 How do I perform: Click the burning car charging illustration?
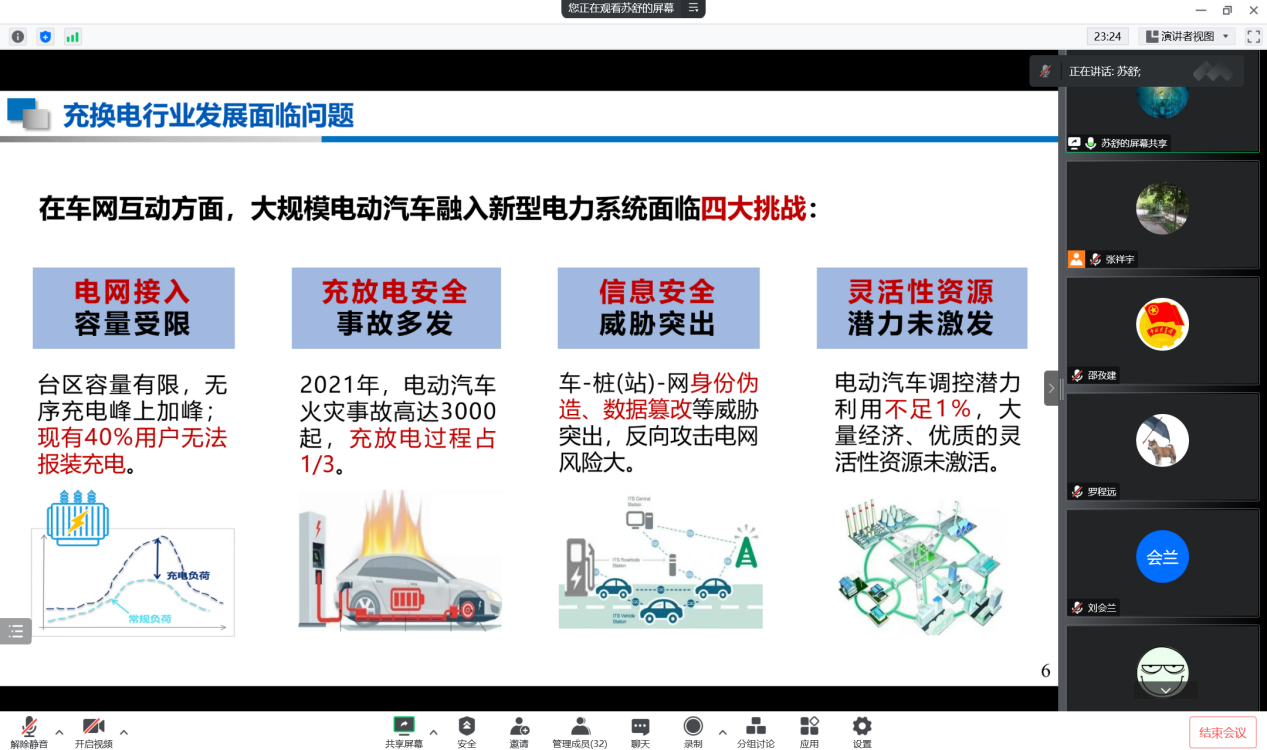400,563
